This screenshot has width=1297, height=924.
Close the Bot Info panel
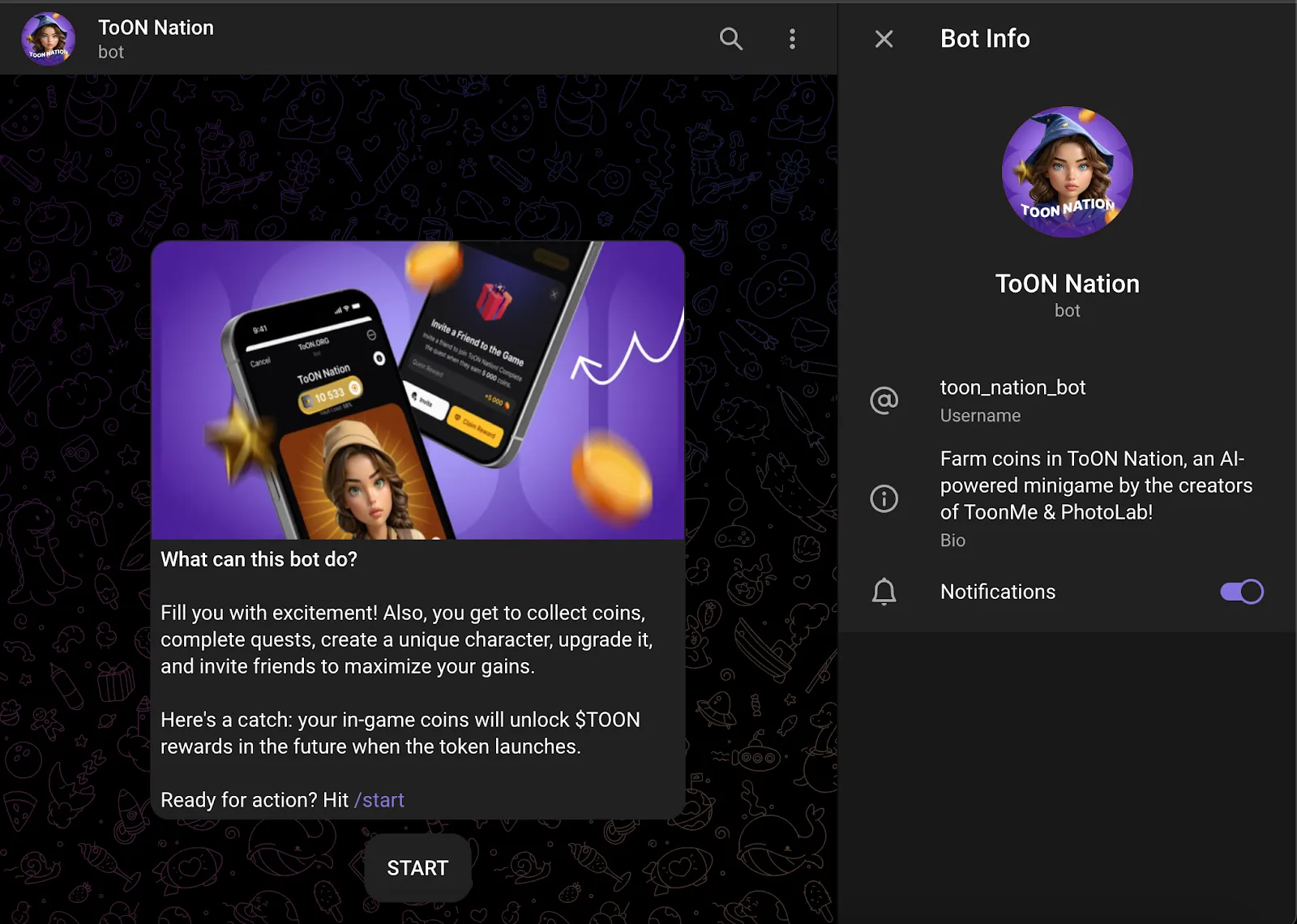[x=884, y=39]
